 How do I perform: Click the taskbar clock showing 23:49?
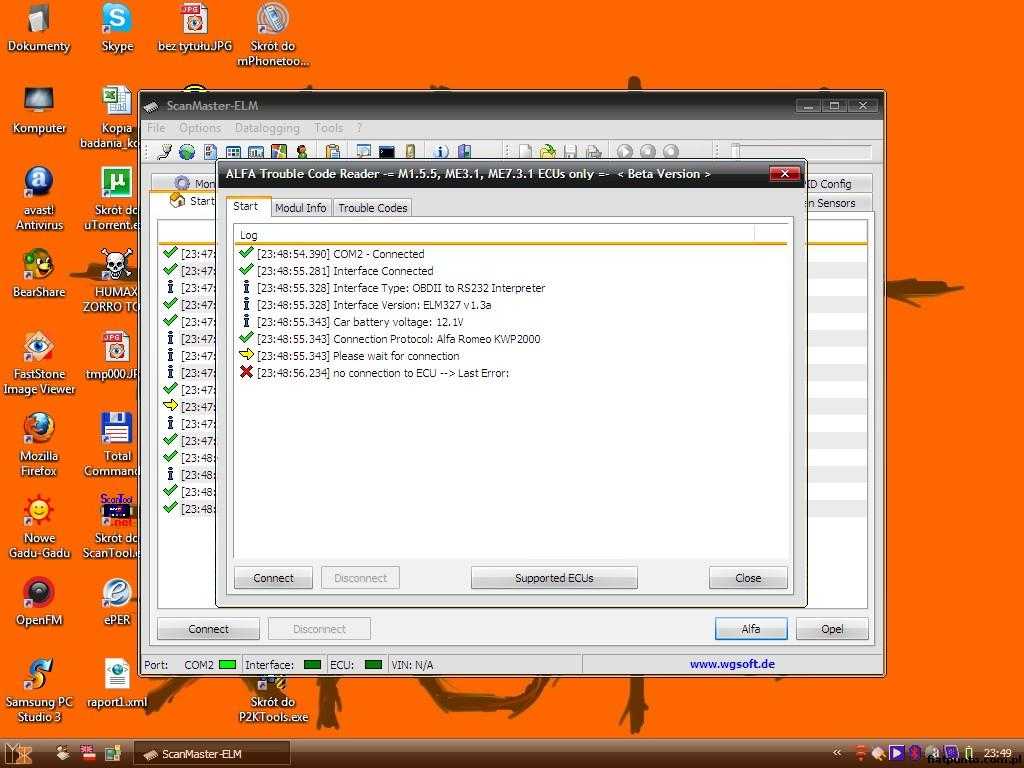998,753
